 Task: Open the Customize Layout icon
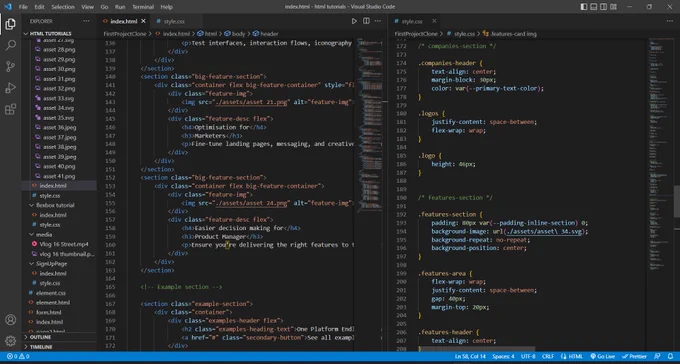tap(614, 7)
